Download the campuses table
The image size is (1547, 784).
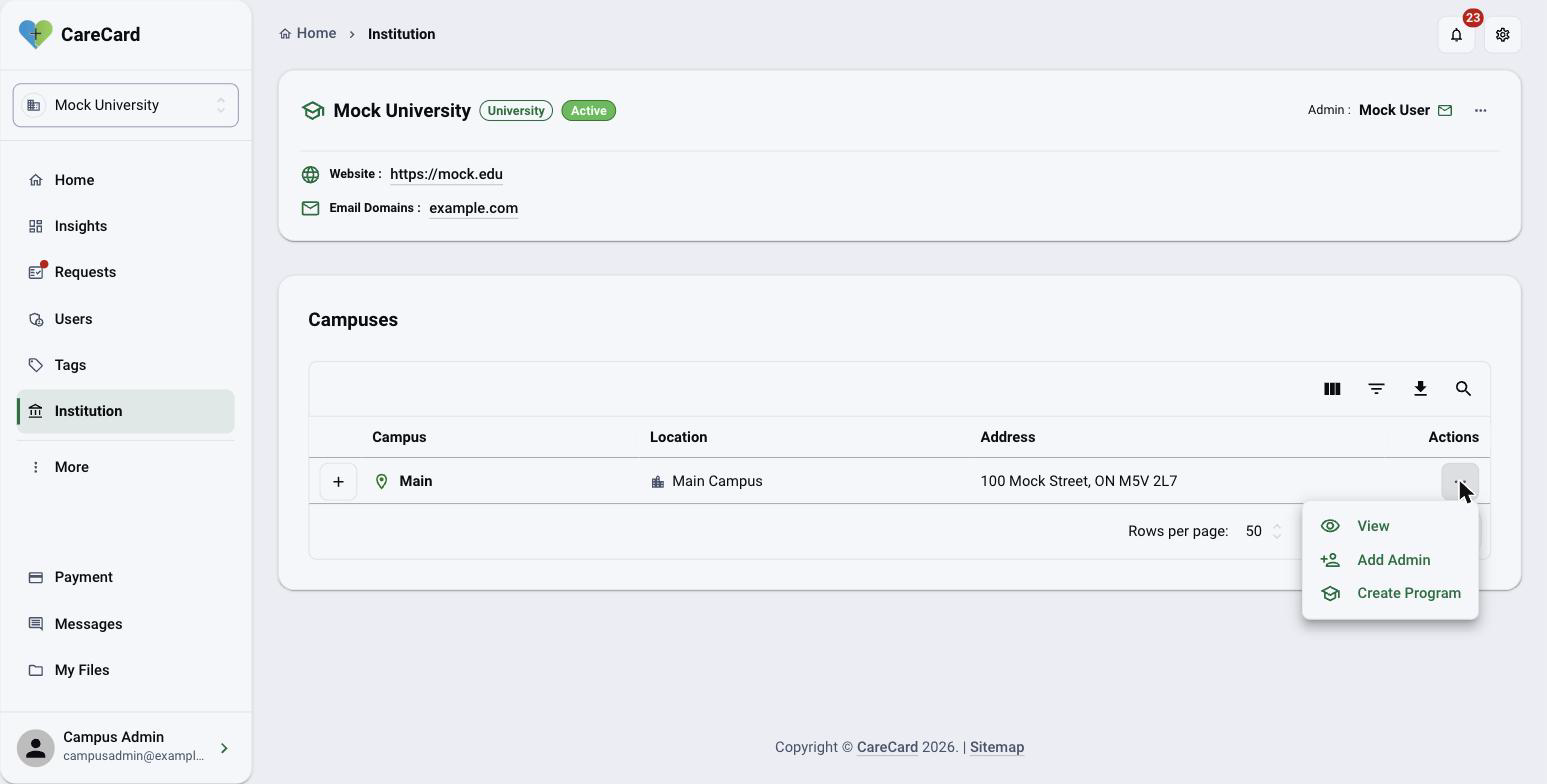click(1420, 389)
